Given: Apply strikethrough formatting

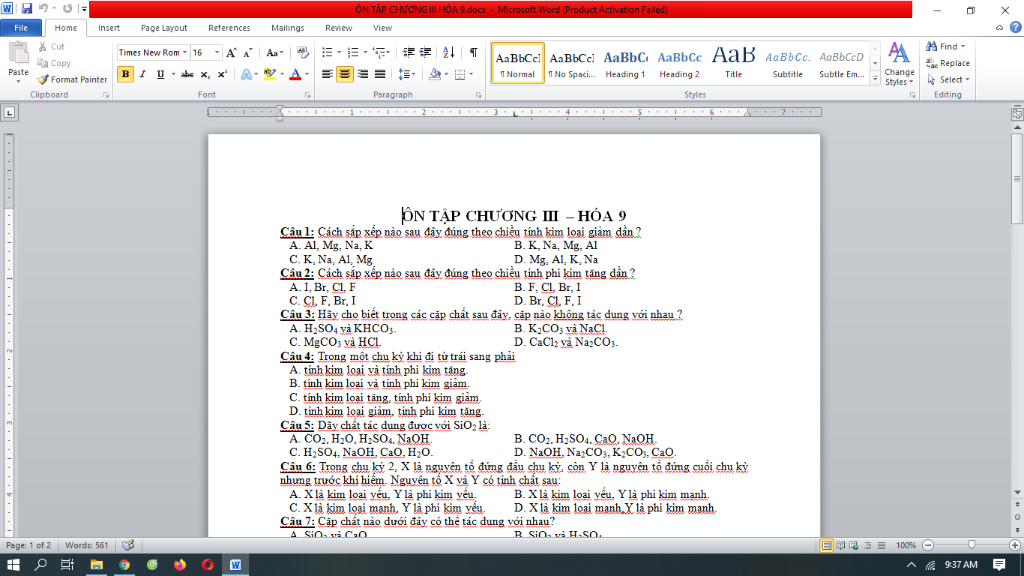Looking at the screenshot, I should 187,74.
